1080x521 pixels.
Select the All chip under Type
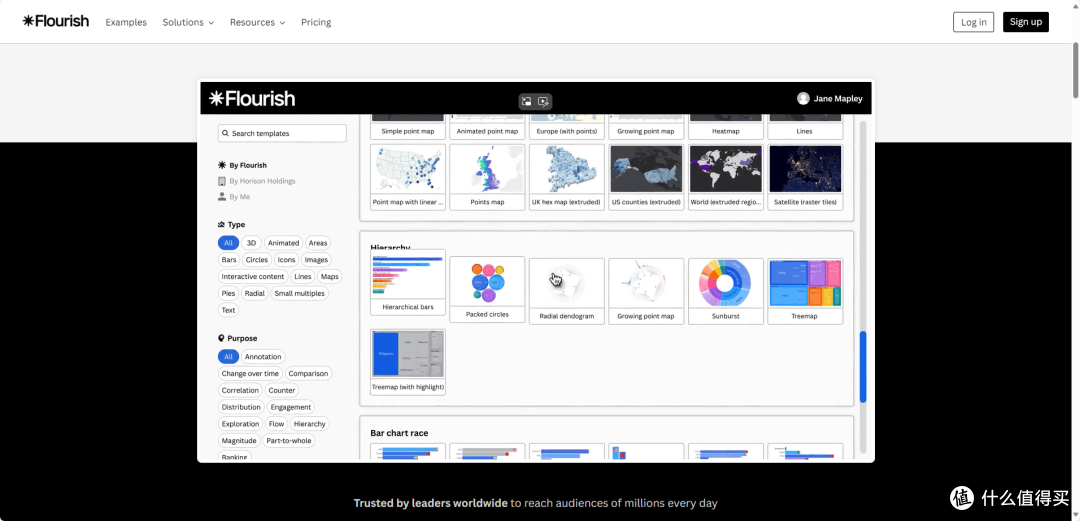228,243
